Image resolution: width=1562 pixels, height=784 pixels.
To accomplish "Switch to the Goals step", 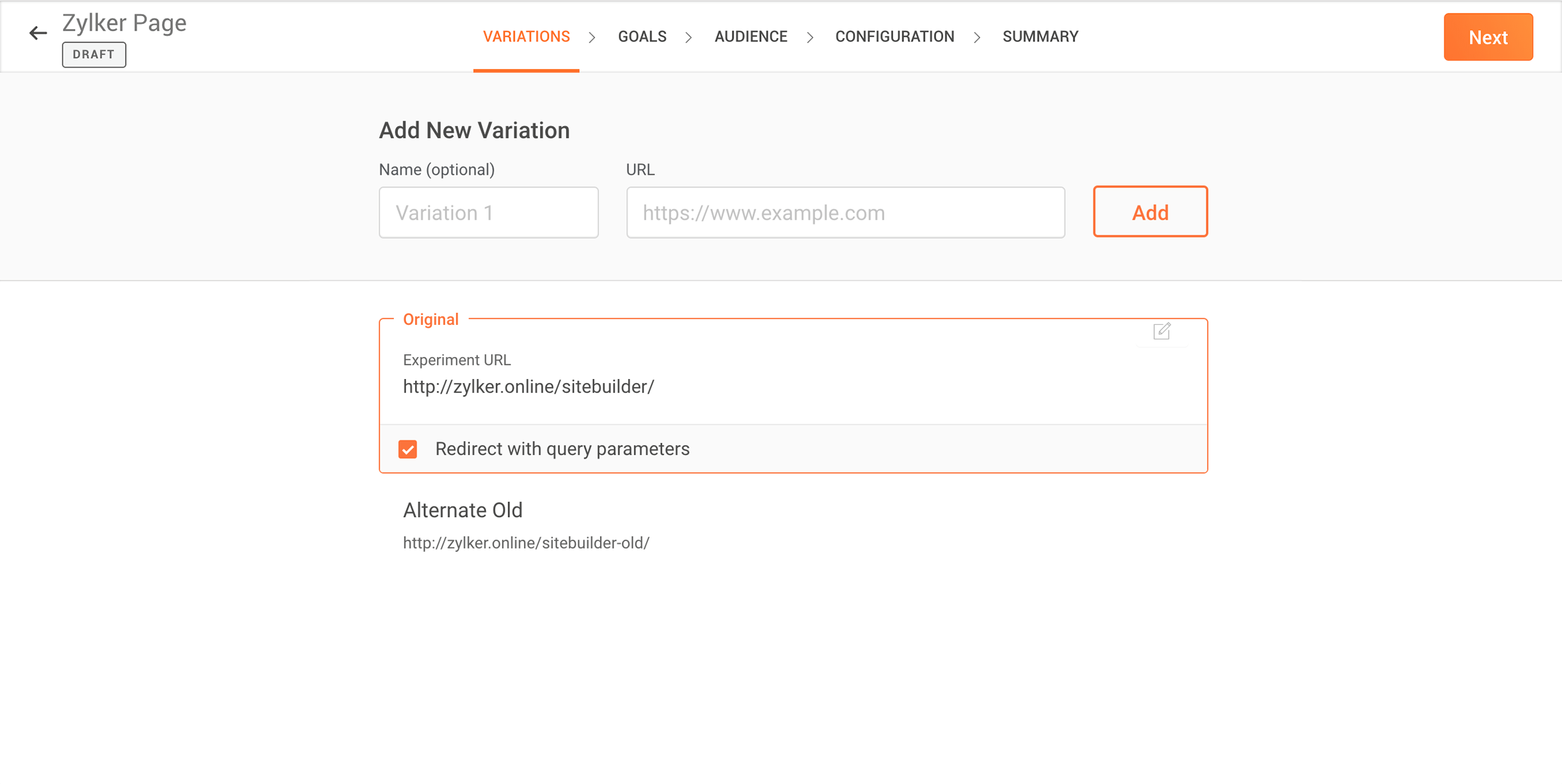I will point(641,37).
